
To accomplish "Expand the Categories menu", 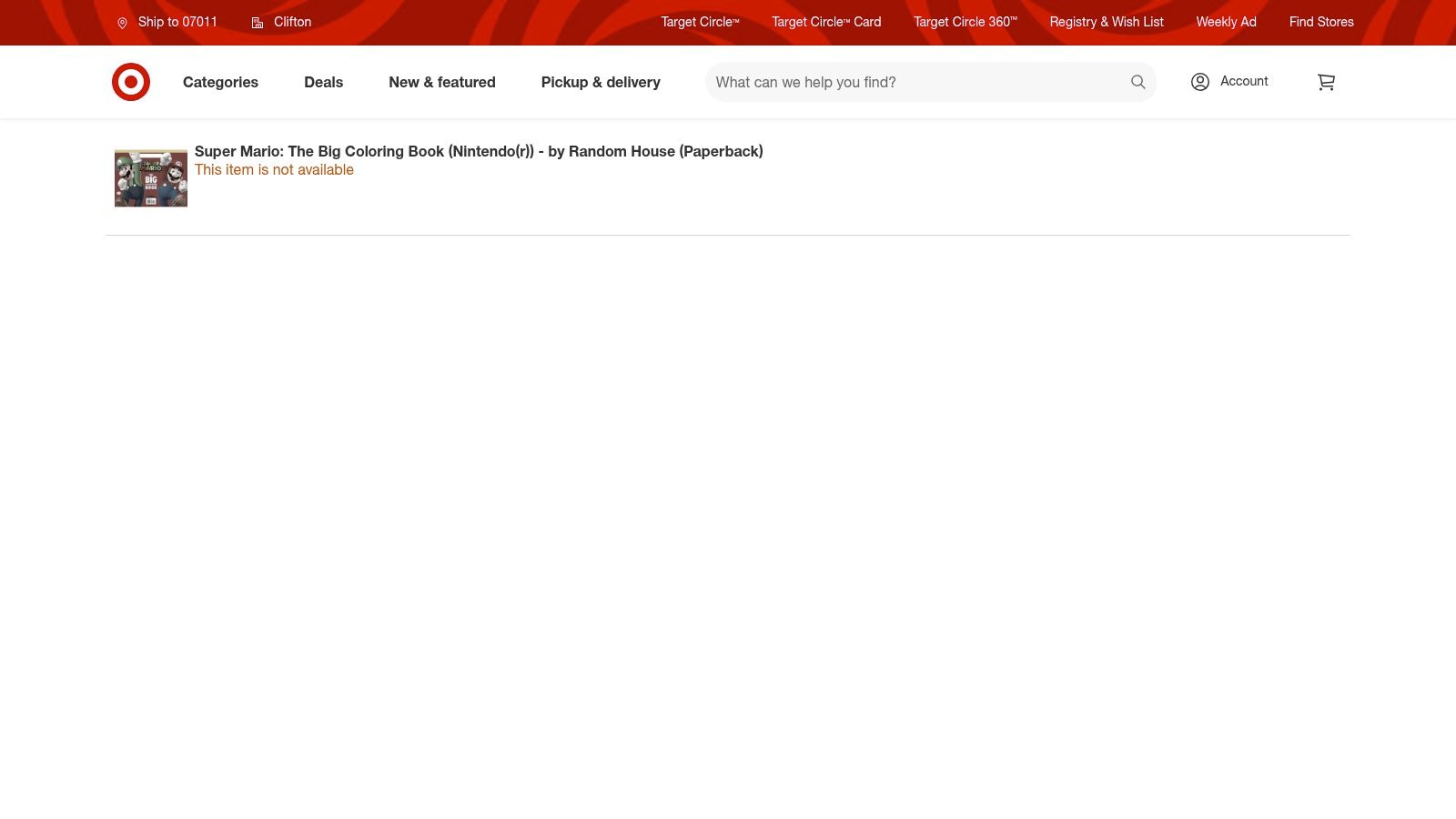I will click(x=220, y=82).
